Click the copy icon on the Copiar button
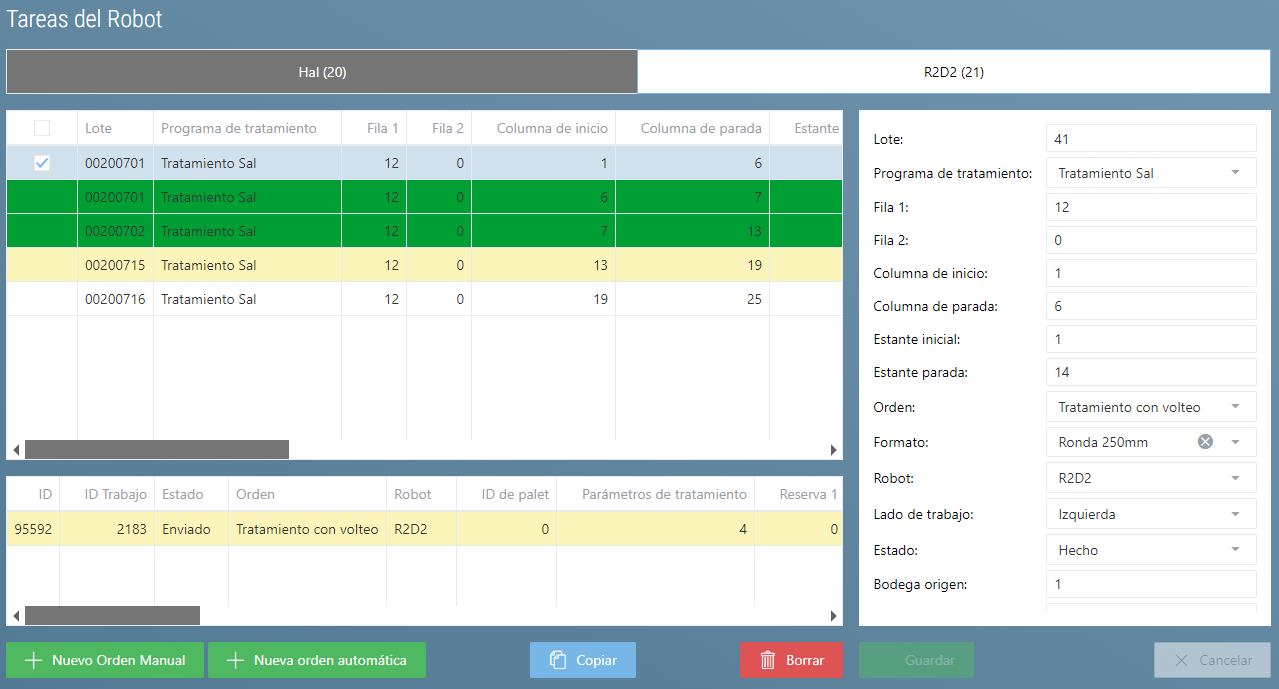The height and width of the screenshot is (689, 1279). coord(558,660)
